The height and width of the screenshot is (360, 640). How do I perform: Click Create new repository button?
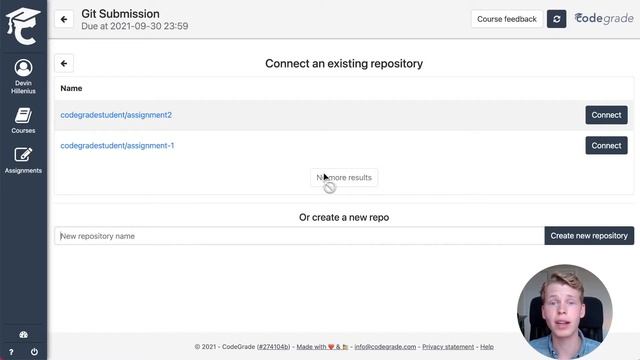click(x=589, y=236)
